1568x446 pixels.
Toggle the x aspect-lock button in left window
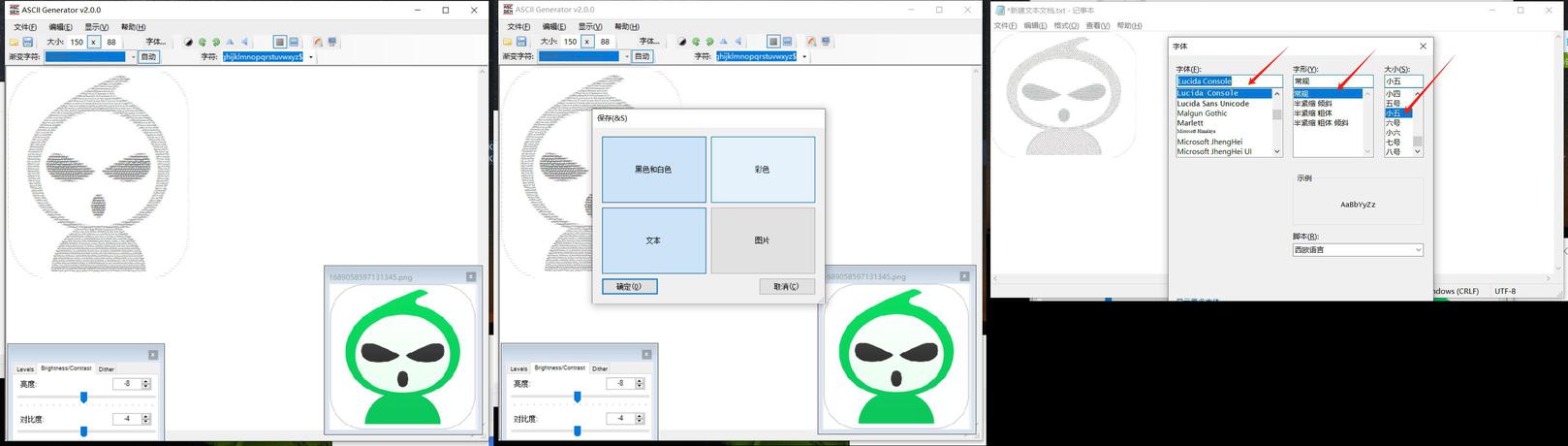tap(94, 42)
